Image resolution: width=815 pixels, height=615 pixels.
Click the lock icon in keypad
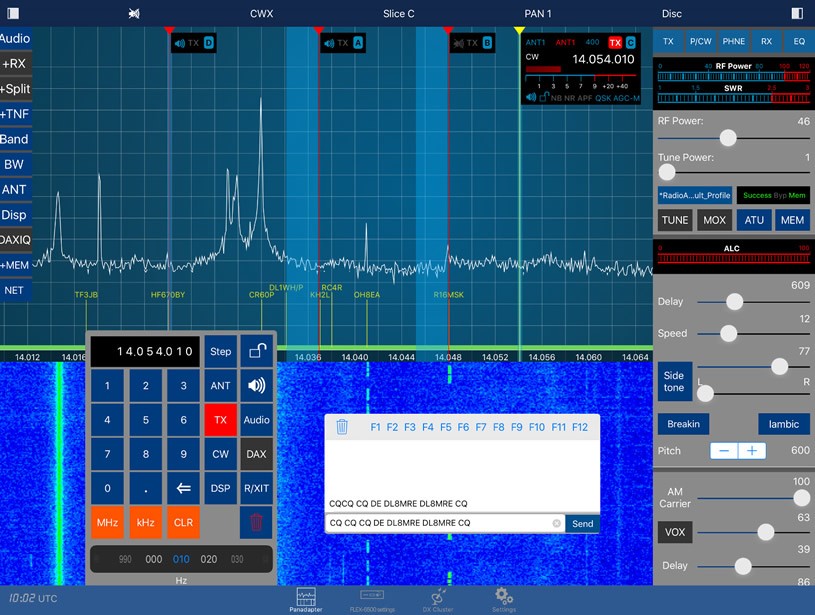pyautogui.click(x=257, y=351)
